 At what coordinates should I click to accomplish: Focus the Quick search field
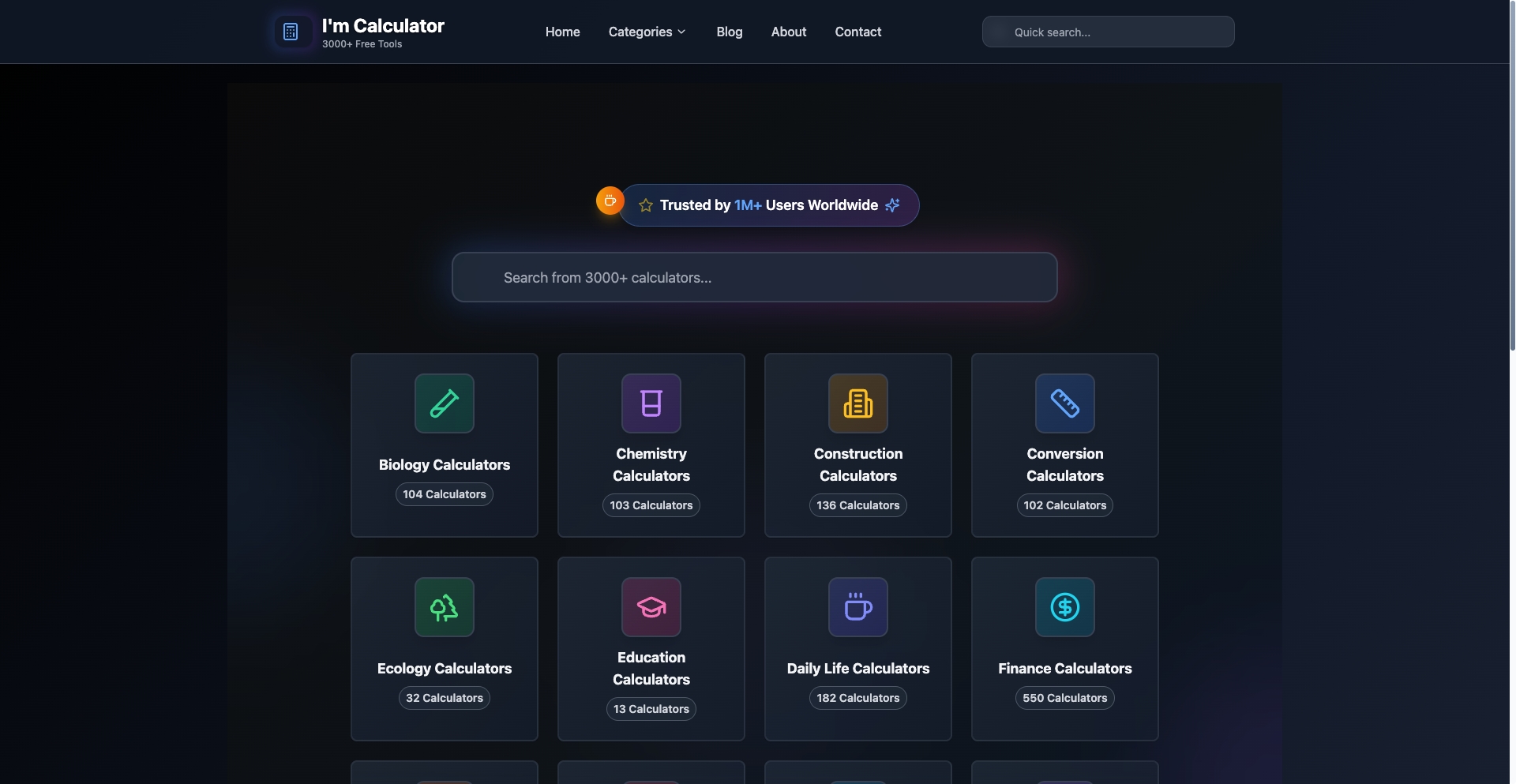[1107, 32]
